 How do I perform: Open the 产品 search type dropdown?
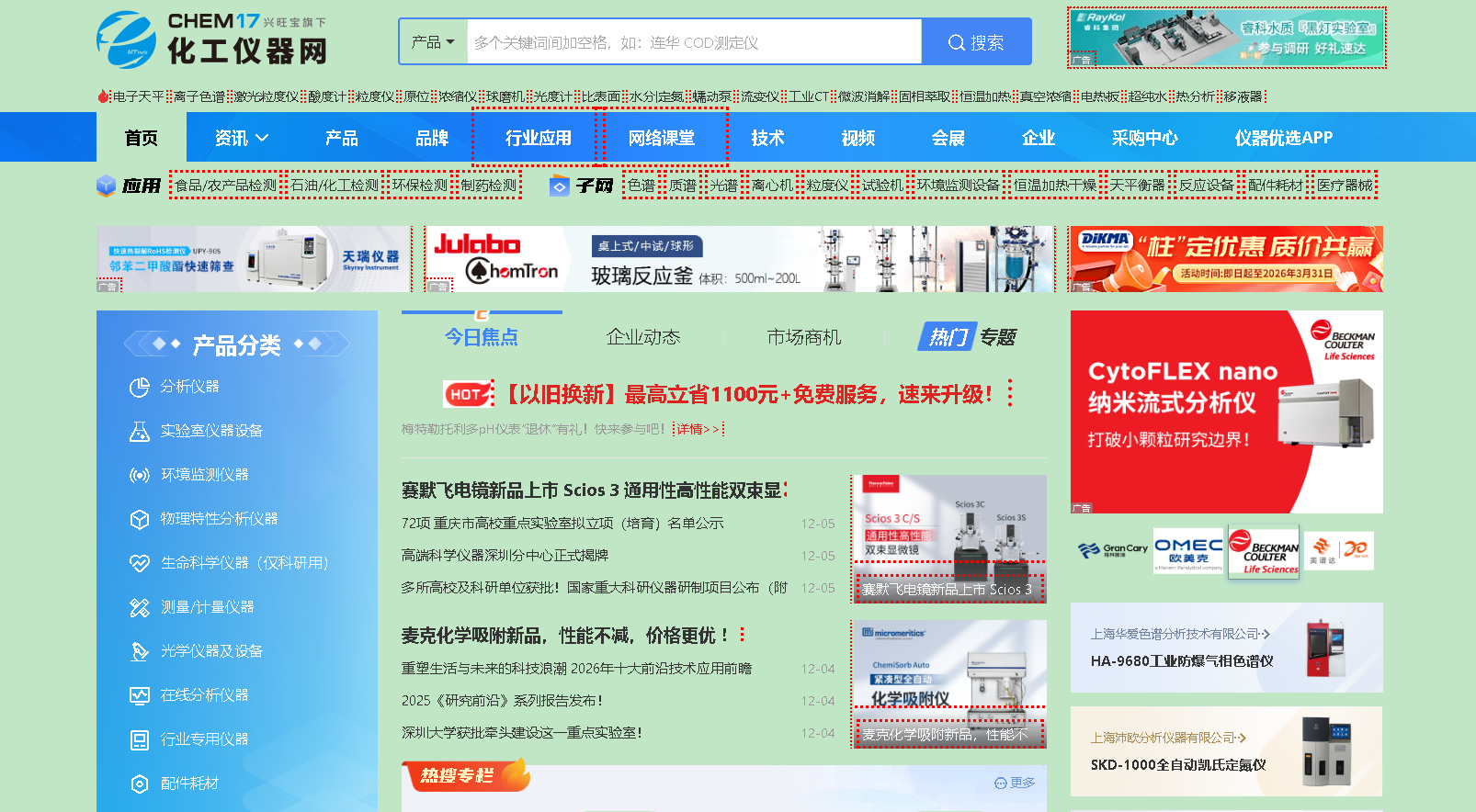pyautogui.click(x=433, y=42)
